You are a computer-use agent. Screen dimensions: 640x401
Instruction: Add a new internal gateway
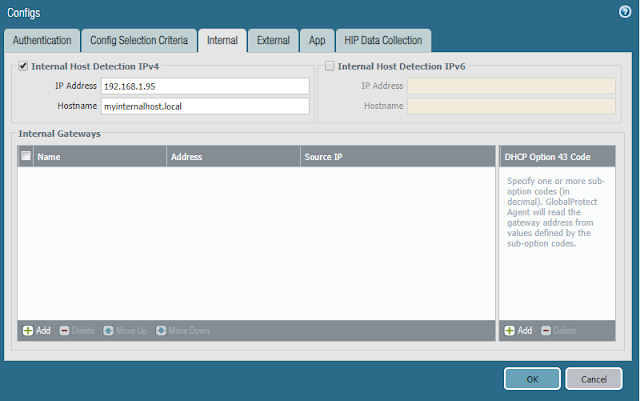coord(36,330)
